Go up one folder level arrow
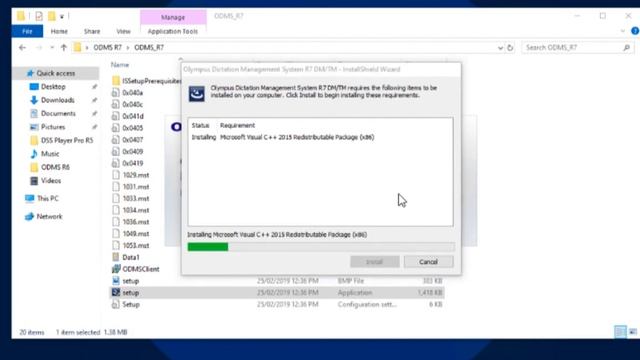Image resolution: width=640 pixels, height=360 pixels. coord(64,48)
